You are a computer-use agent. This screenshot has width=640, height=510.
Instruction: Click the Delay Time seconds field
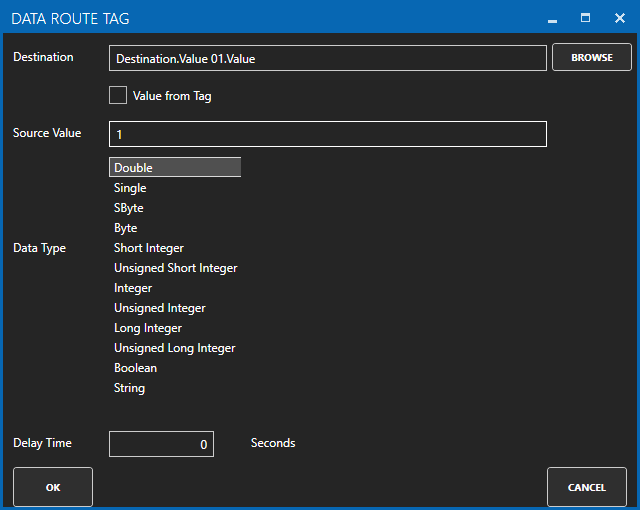tap(161, 444)
